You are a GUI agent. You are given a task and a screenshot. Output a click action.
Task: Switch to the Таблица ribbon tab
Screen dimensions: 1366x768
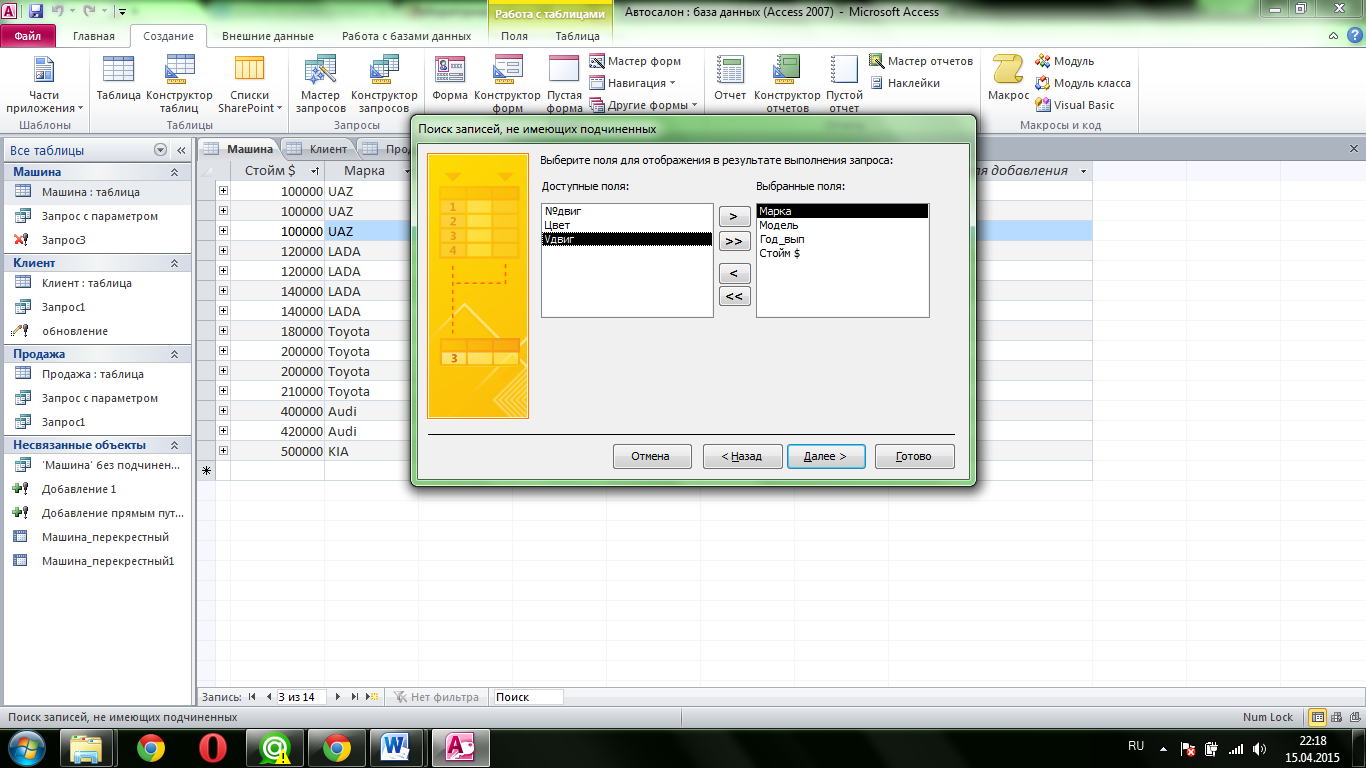(x=578, y=36)
